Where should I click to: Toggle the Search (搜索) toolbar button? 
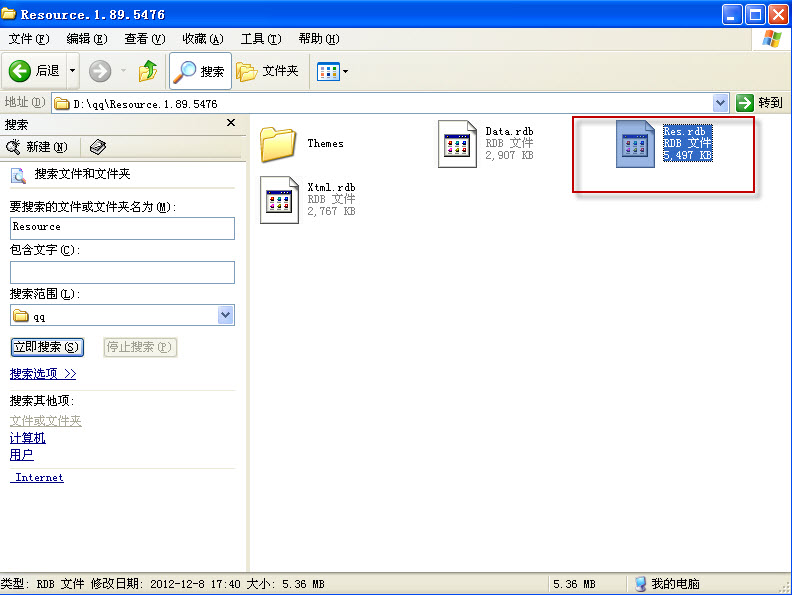(200, 71)
